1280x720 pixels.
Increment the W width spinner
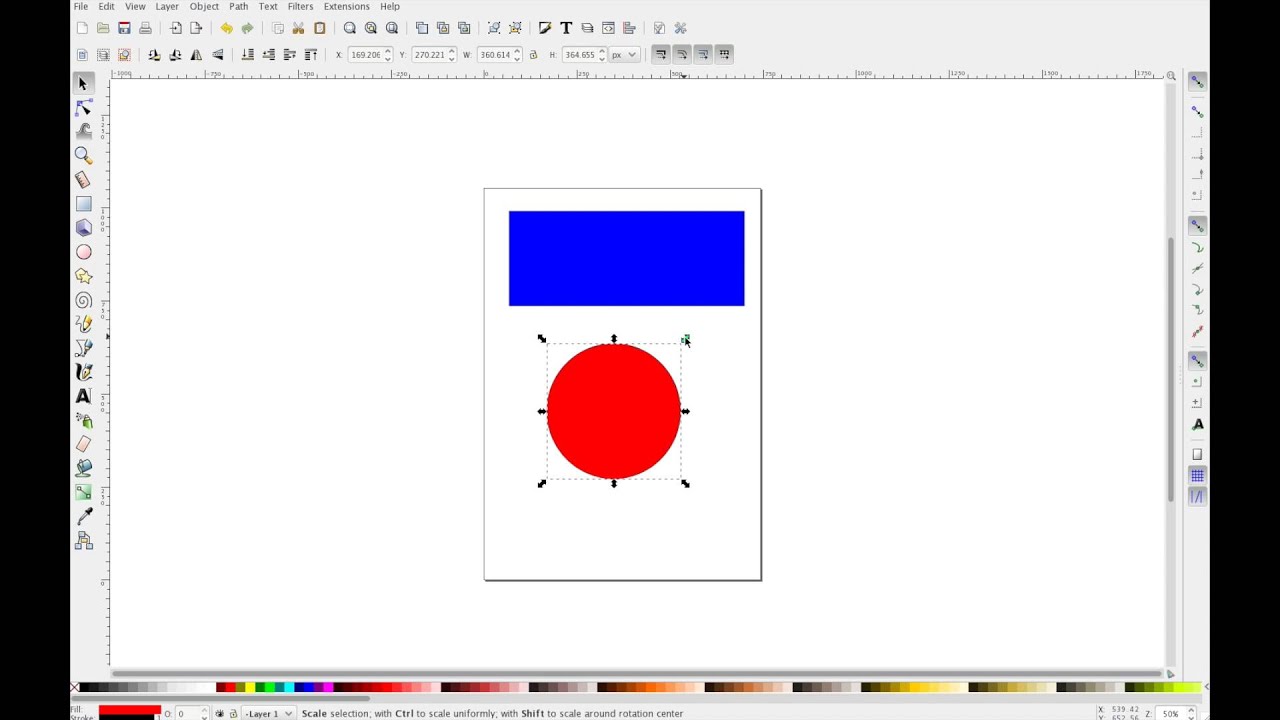point(518,51)
